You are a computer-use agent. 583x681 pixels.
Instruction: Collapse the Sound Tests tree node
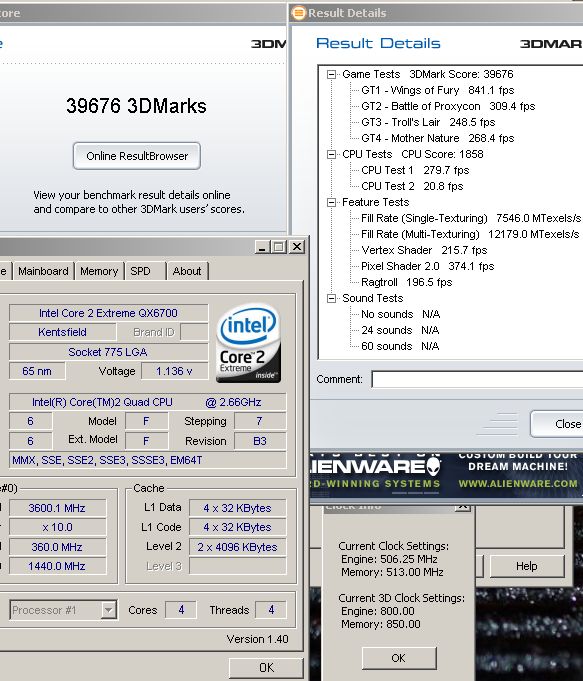[331, 298]
